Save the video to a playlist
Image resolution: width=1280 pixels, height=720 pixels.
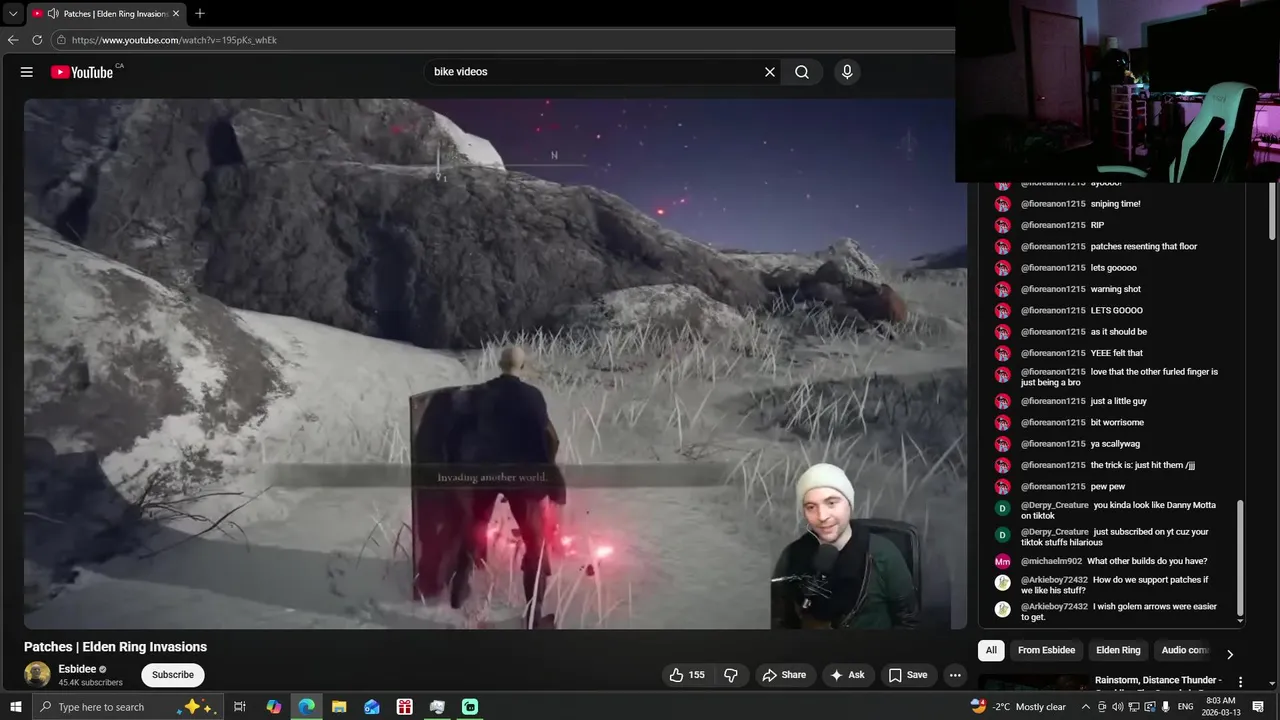(908, 675)
